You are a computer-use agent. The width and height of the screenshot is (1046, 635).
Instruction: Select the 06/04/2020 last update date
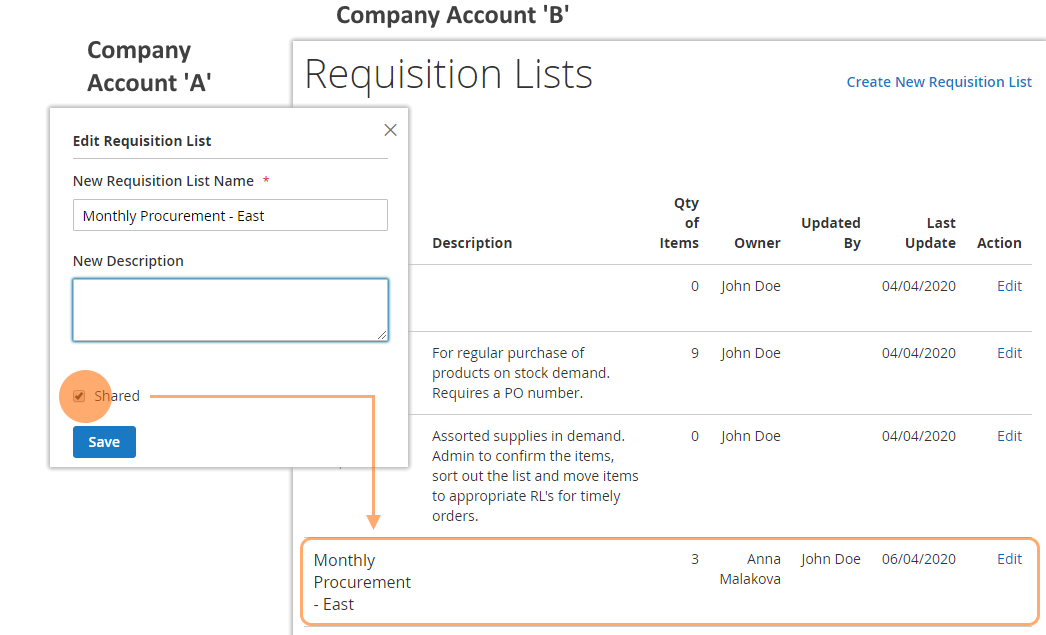(x=919, y=559)
